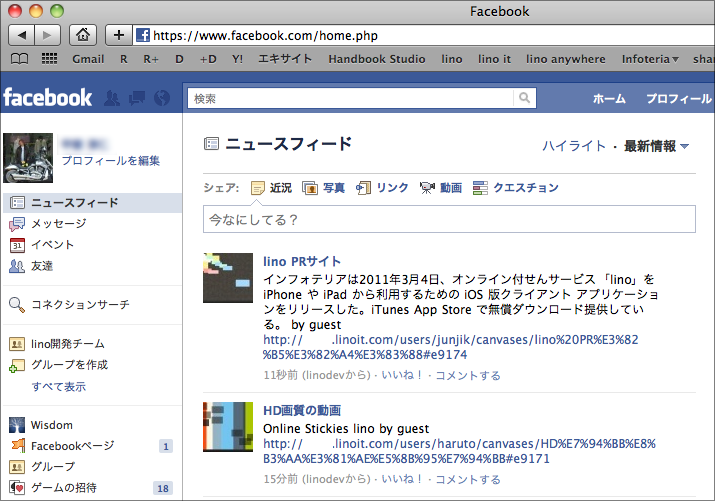Click the 今なにしてる？ status box
Screen dimensions: 715x501
click(449, 219)
